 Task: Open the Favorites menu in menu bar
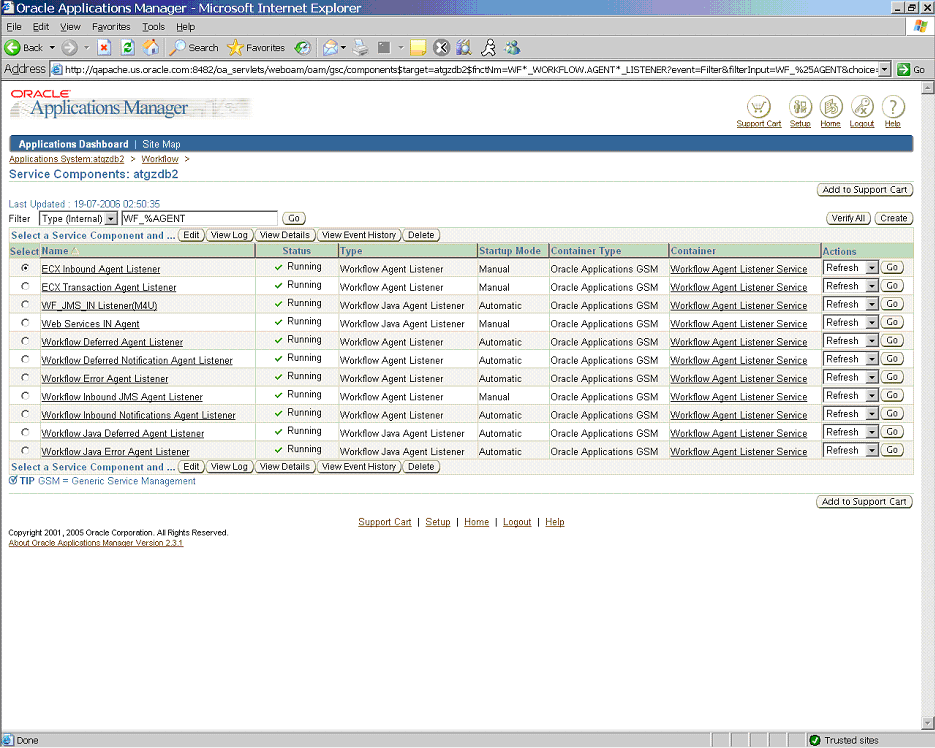(111, 27)
